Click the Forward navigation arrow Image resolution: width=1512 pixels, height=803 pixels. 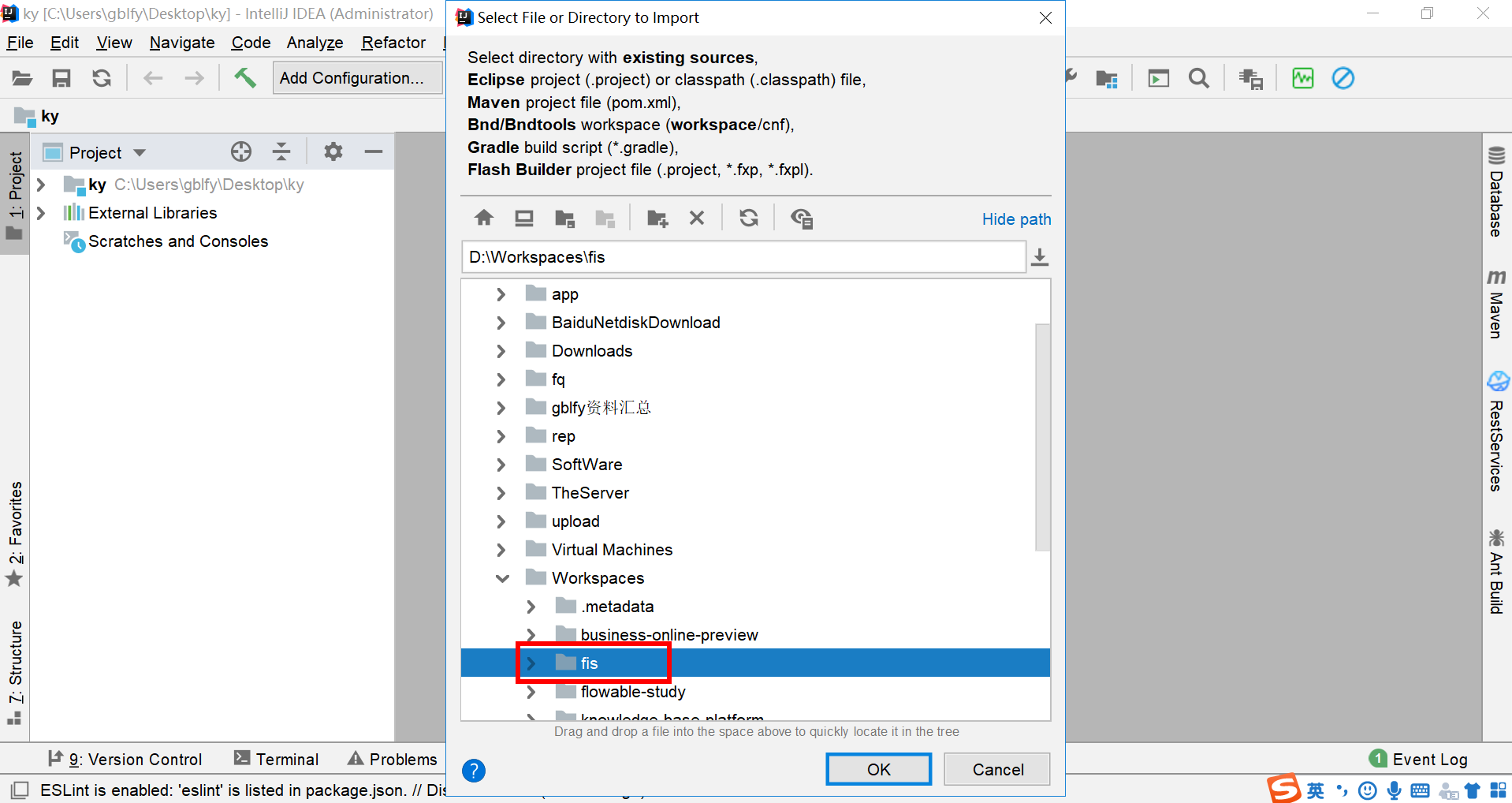point(194,78)
